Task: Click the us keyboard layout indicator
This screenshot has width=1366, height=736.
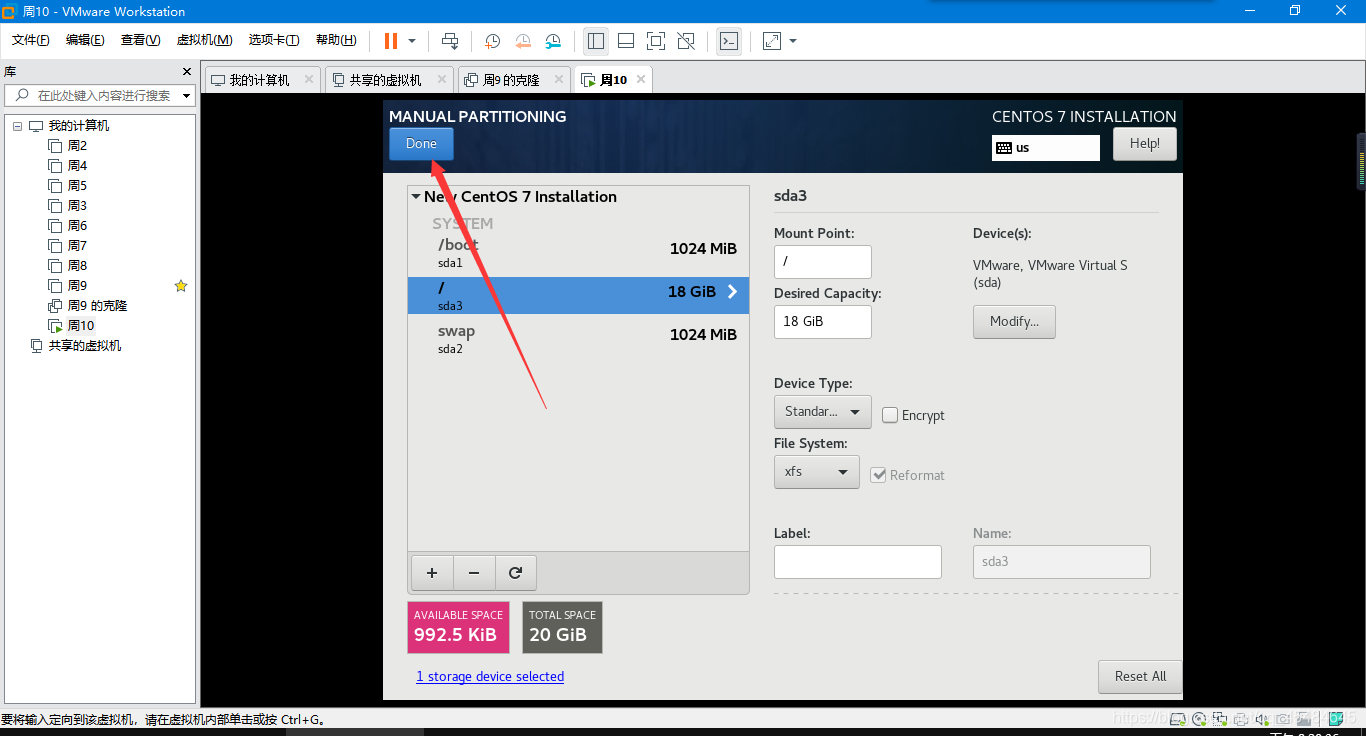Action: (1046, 147)
